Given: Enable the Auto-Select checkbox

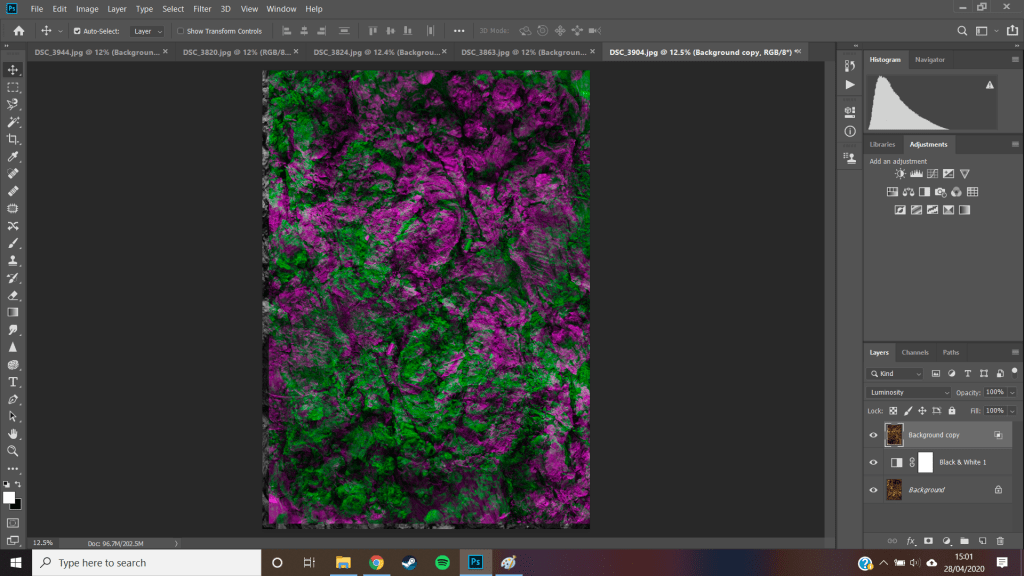Looking at the screenshot, I should pyautogui.click(x=77, y=31).
